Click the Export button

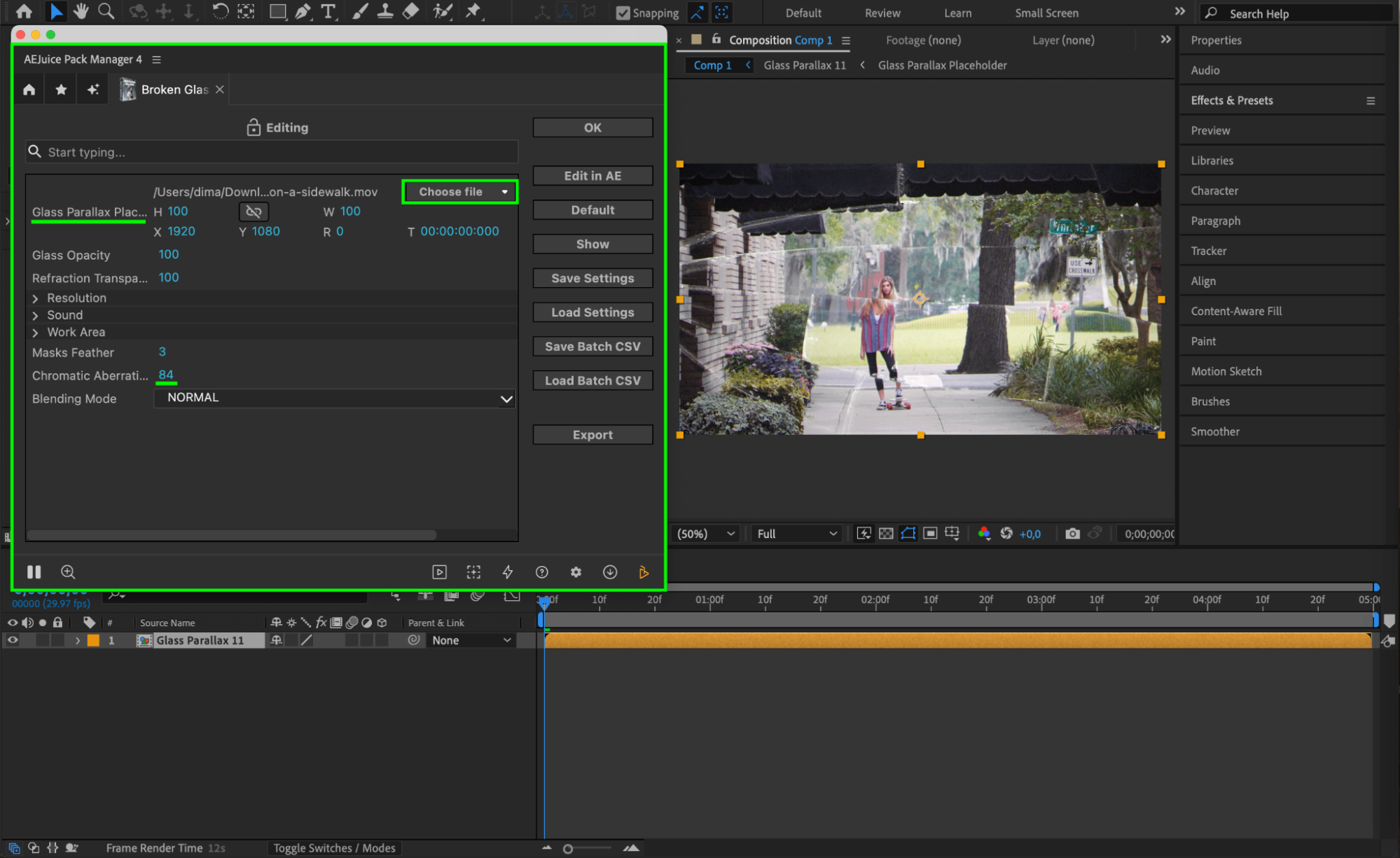tap(592, 435)
